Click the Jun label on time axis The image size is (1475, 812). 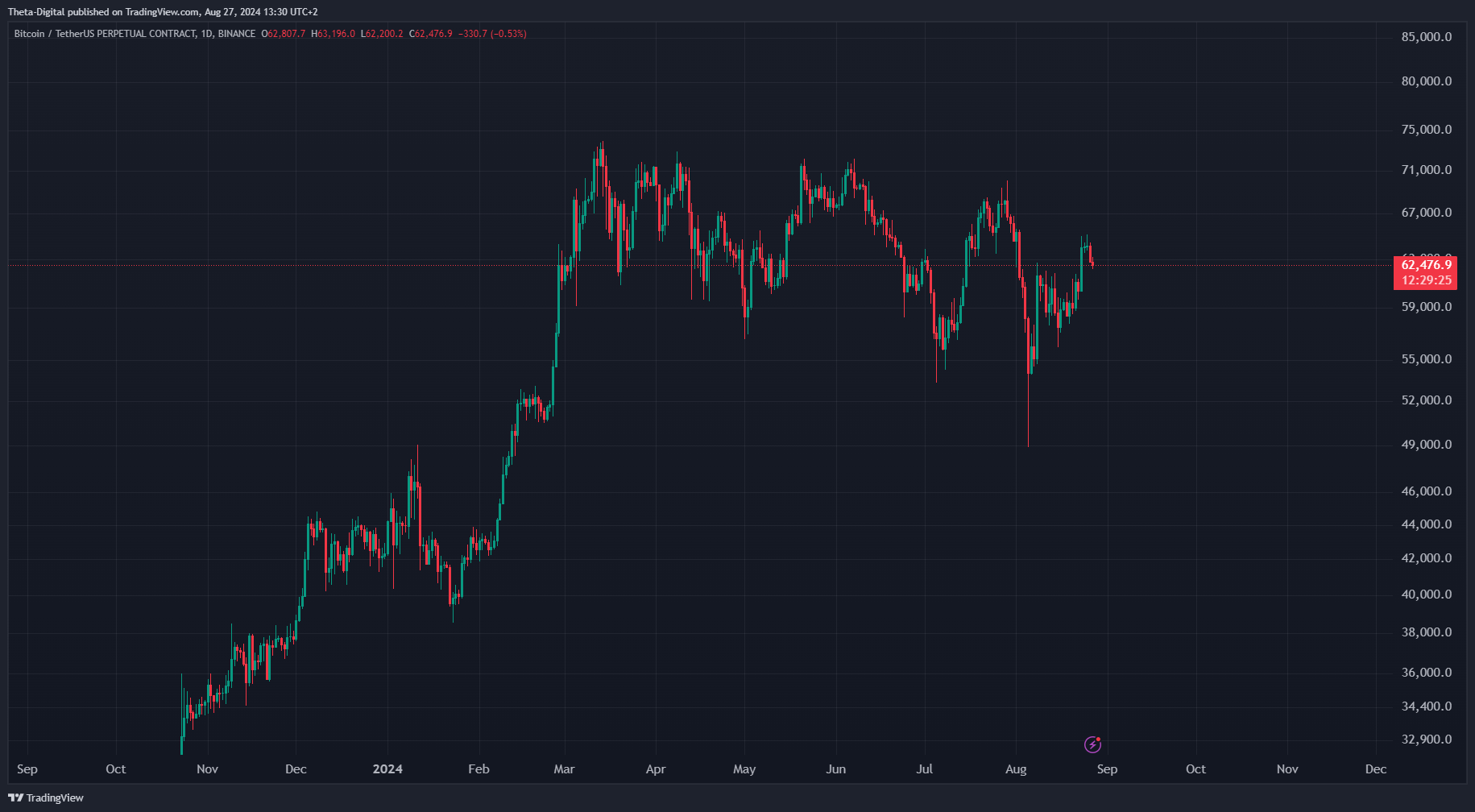coord(836,769)
